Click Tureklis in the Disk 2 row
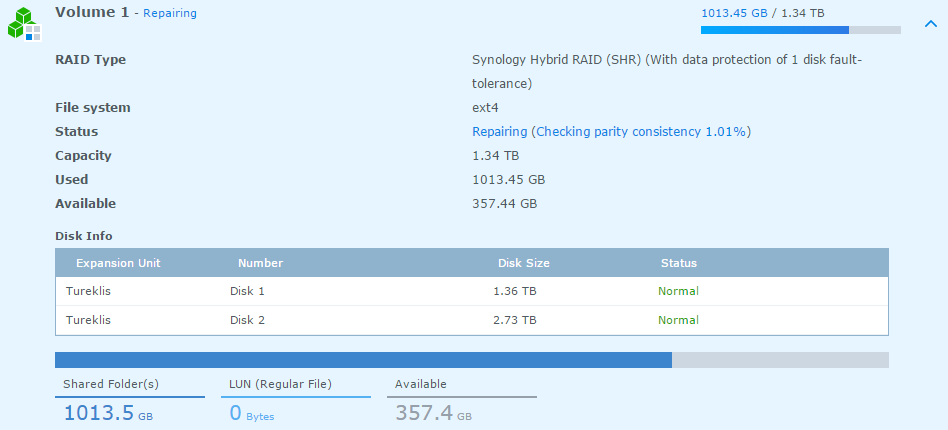This screenshot has height=430, width=948. click(x=88, y=320)
